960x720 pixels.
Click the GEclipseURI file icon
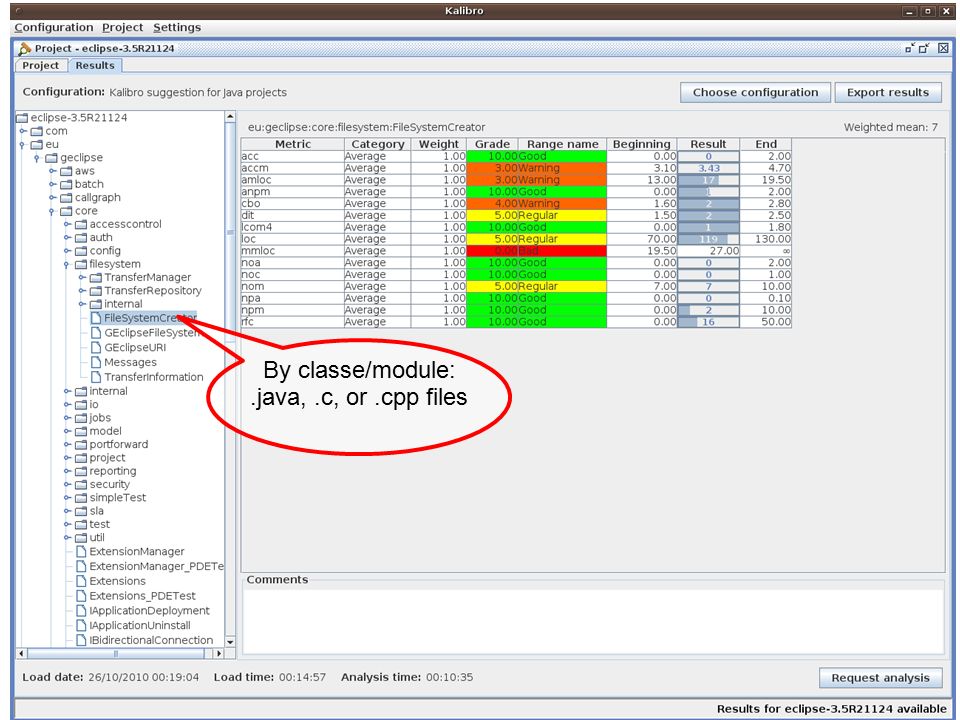tap(96, 347)
